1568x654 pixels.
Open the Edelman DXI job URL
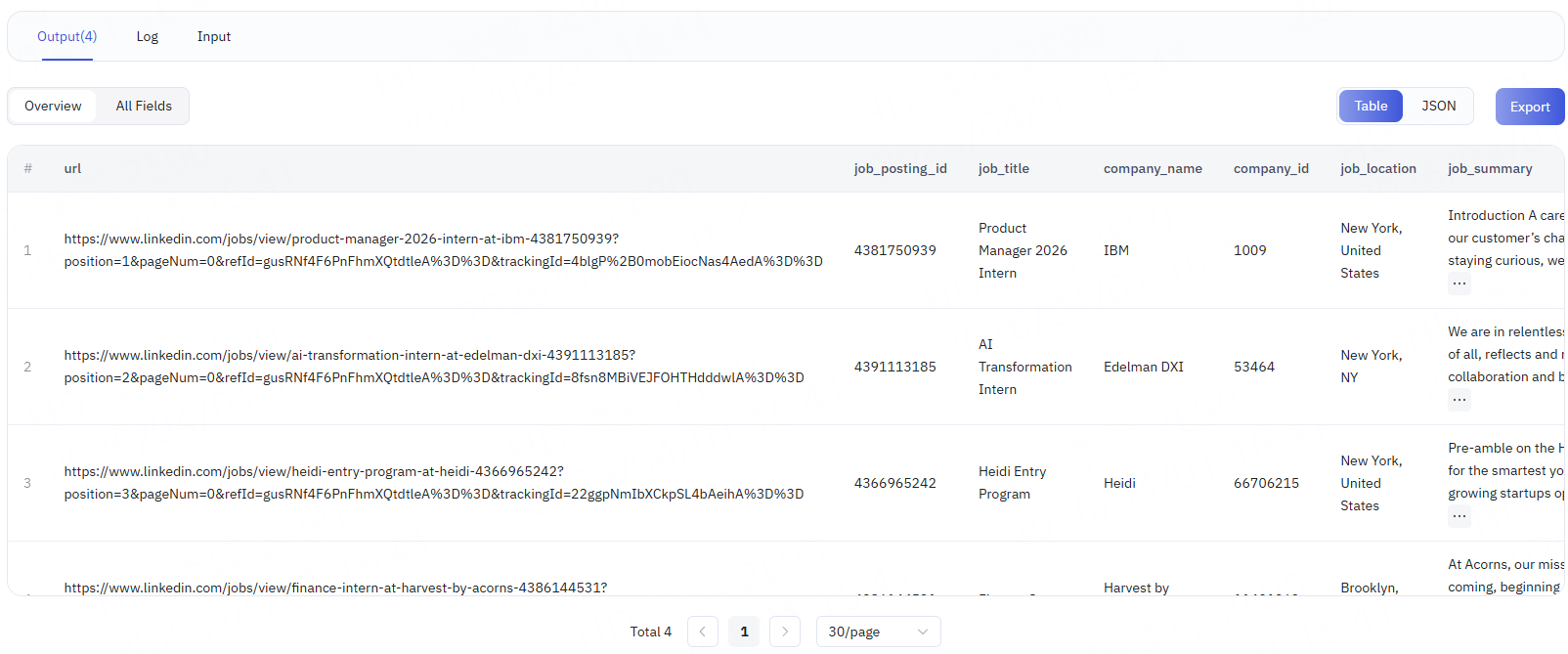coord(434,367)
